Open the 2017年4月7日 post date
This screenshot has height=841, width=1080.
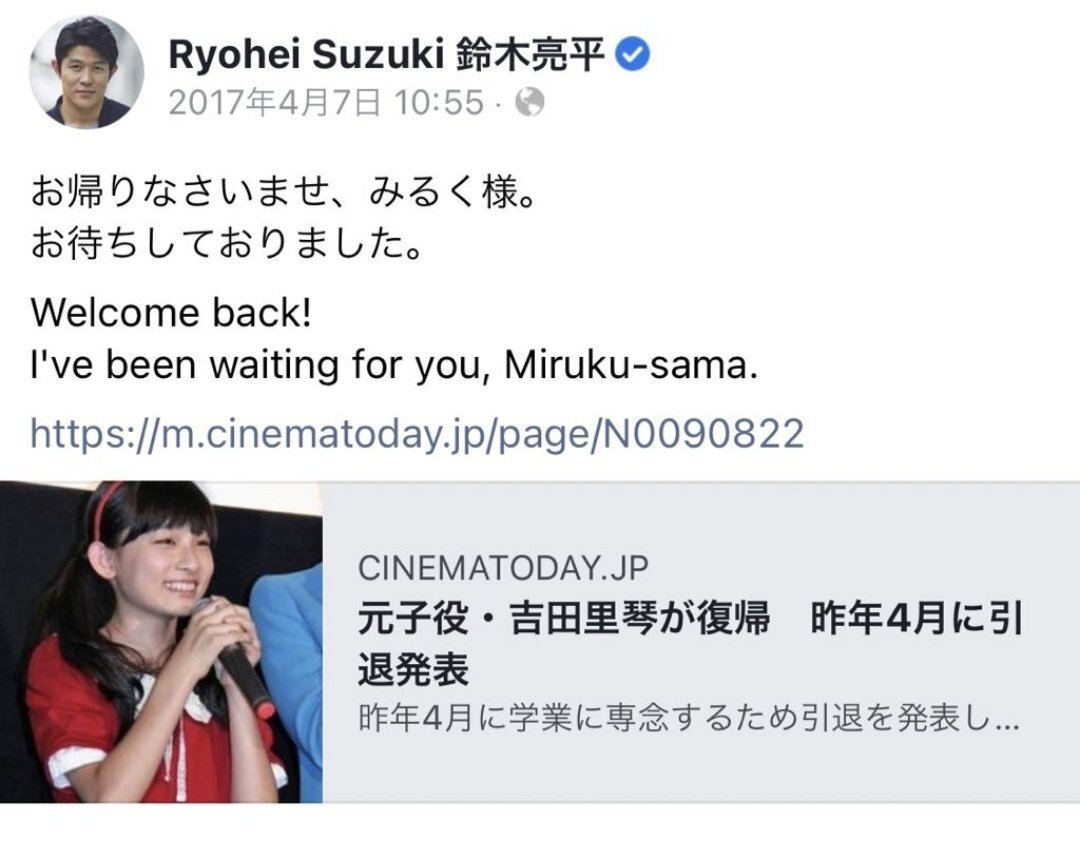tap(274, 102)
